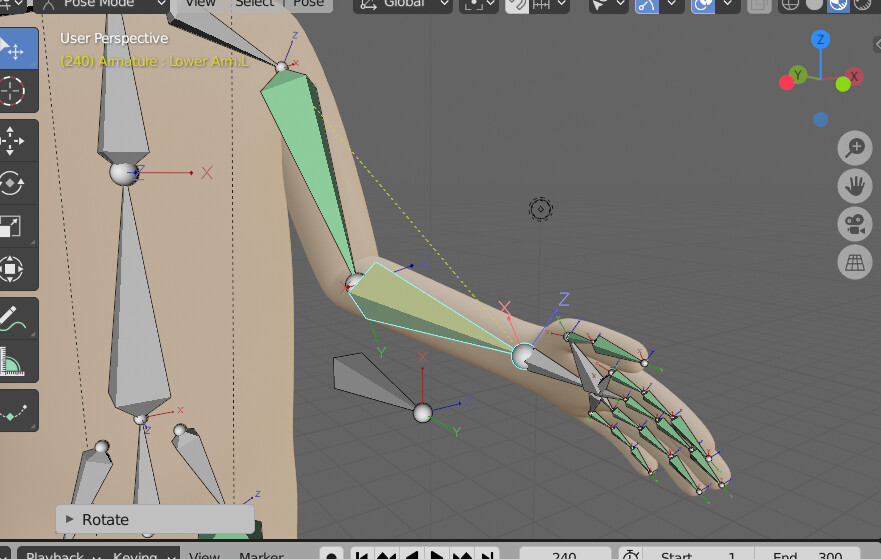Toggle snapping with the magnet icon
Viewport: 881px width, 559px height.
[517, 5]
